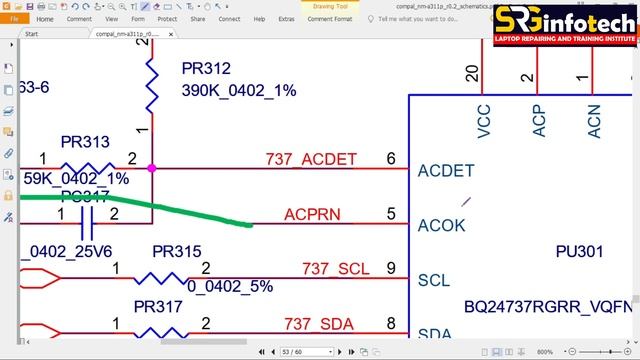Close the compal_nm-a311p schematic tab
The height and width of the screenshot is (360, 640).
click(x=171, y=34)
